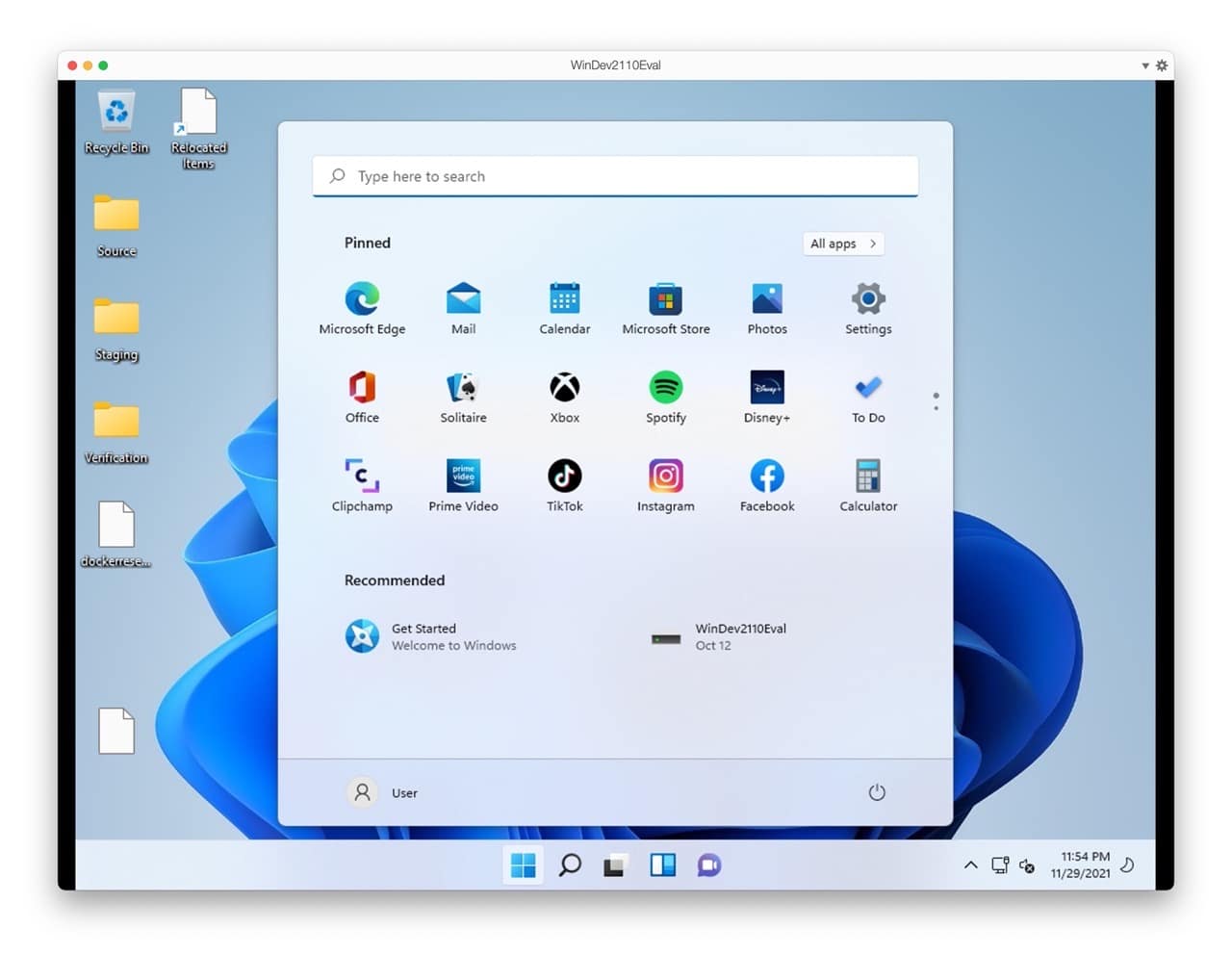Go to next pinned apps page dots
This screenshot has width=1232, height=955.
(936, 401)
